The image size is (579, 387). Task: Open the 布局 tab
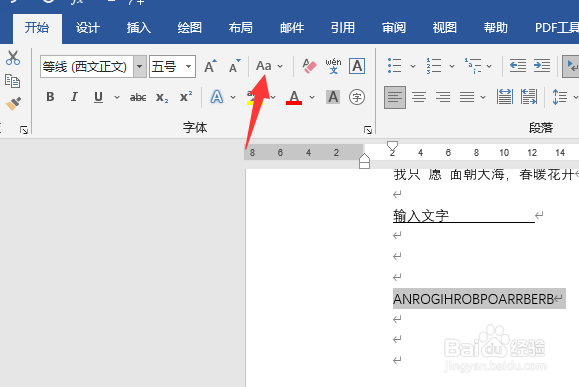click(x=240, y=28)
